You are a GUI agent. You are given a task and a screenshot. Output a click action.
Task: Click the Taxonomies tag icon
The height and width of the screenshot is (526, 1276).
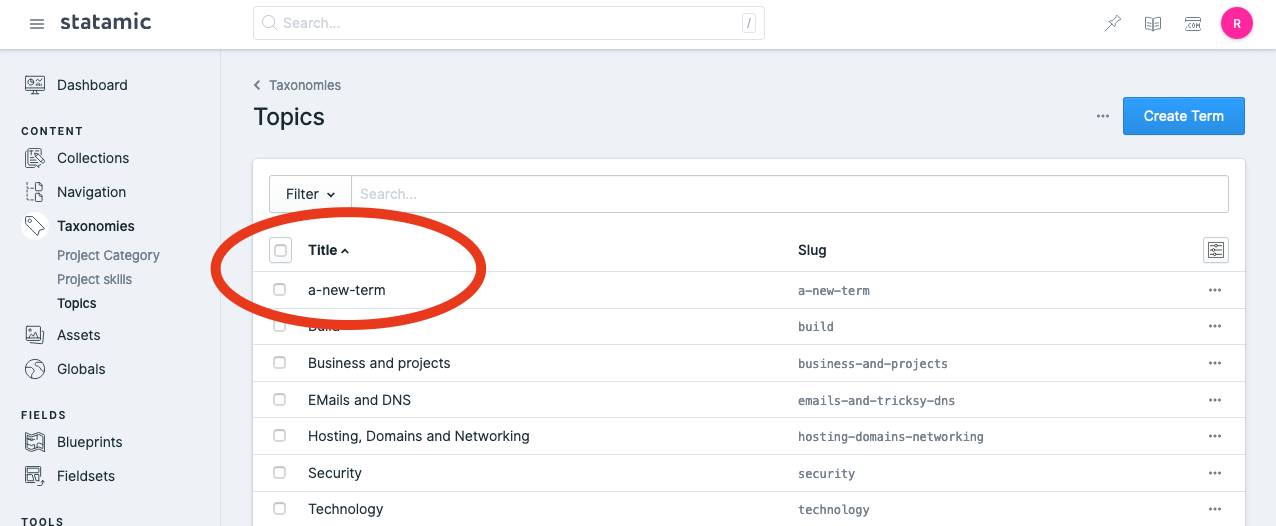click(35, 226)
